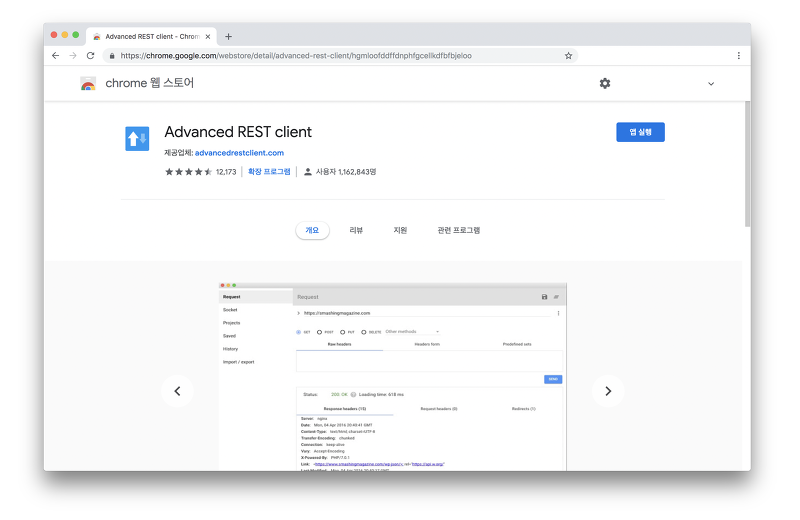800x520 pixels.
Task: Click the 앱 실행 launch button
Action: 640,132
